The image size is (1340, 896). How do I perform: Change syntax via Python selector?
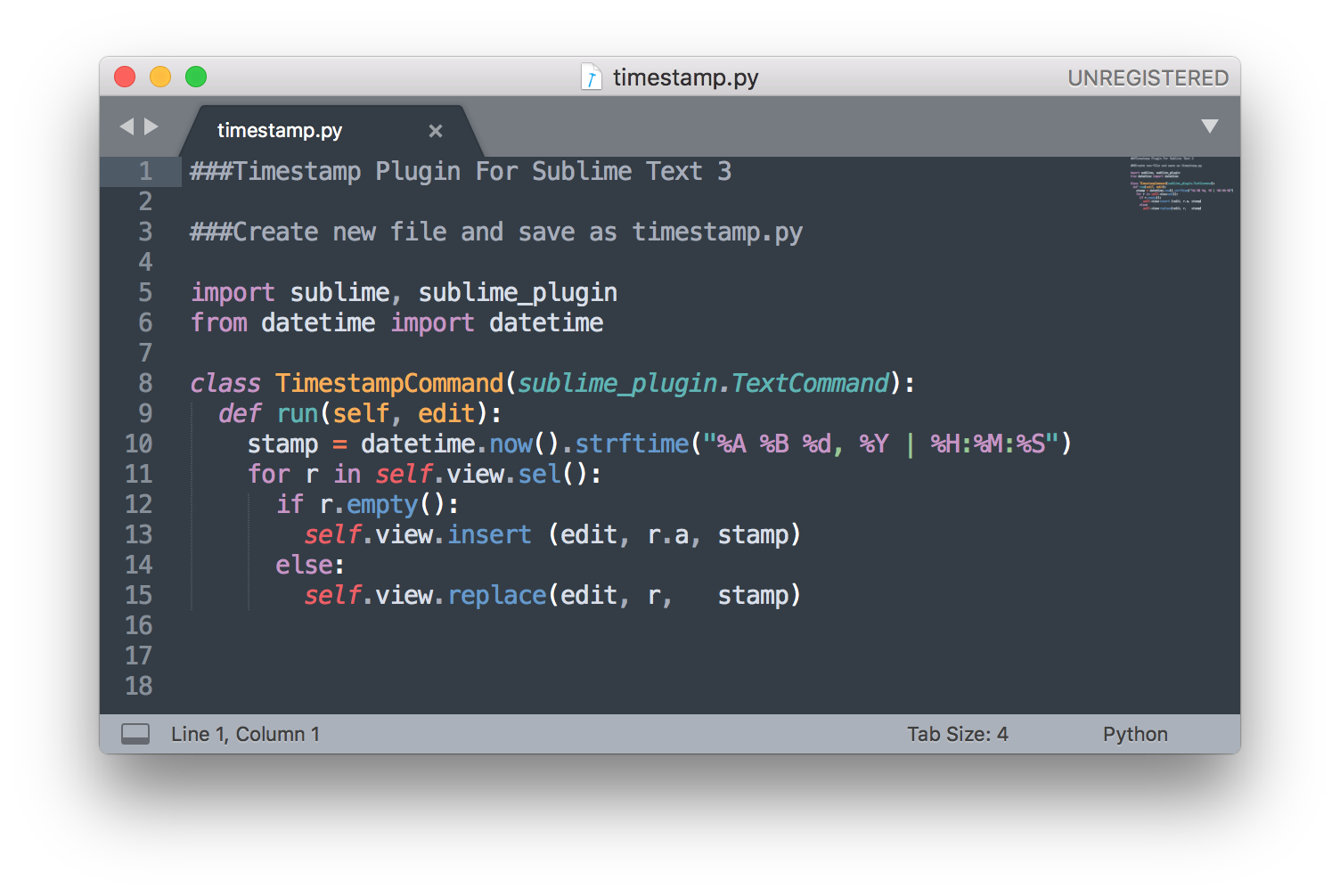[1135, 734]
